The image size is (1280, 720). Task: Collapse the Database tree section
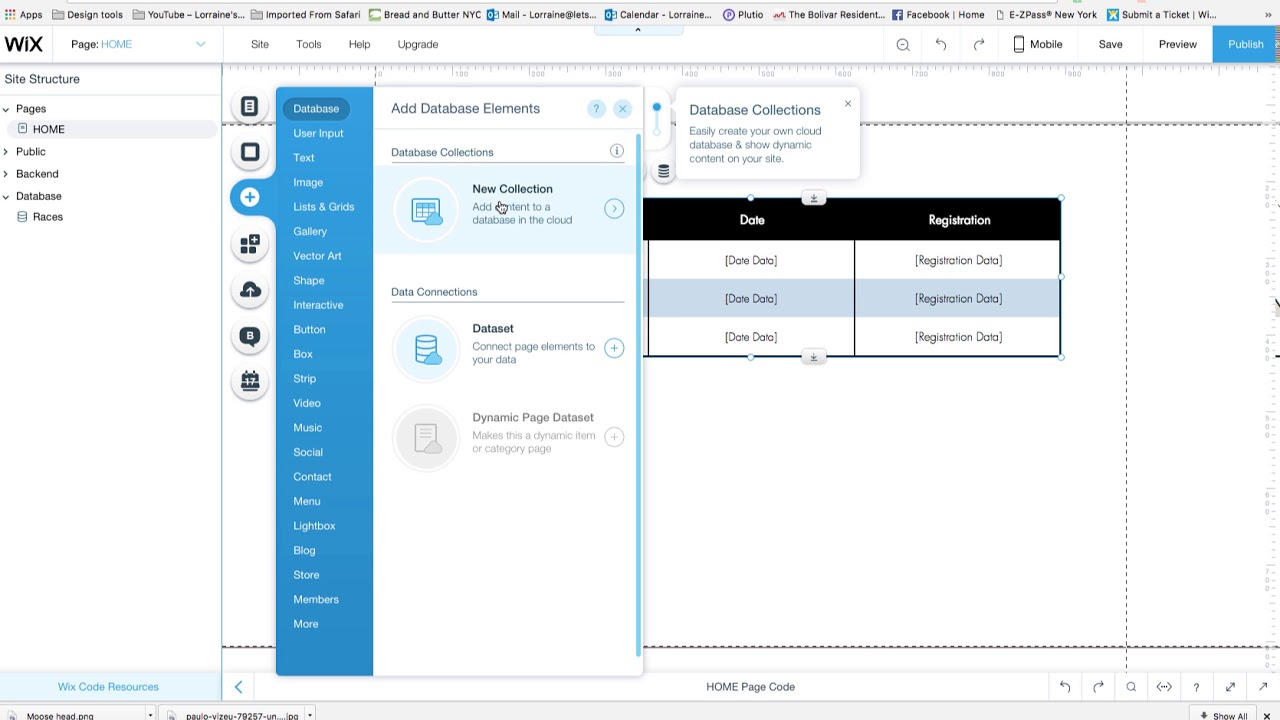click(x=6, y=196)
